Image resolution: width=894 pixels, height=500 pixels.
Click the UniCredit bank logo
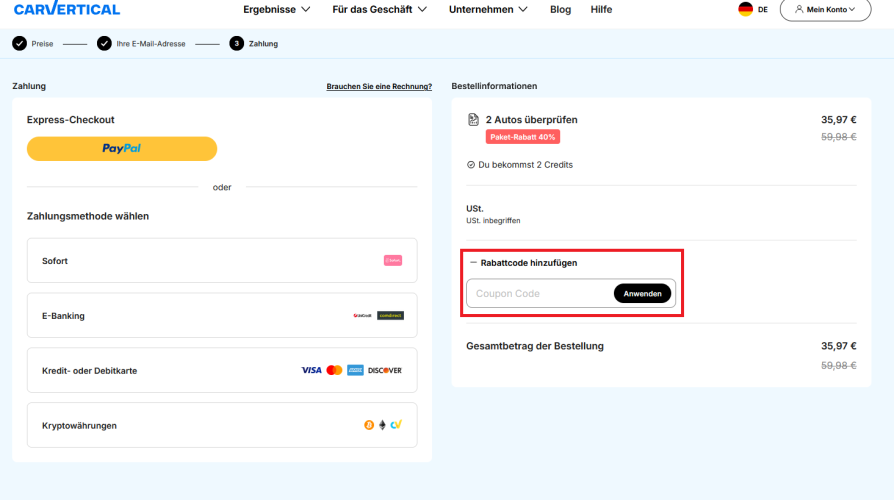(x=362, y=315)
